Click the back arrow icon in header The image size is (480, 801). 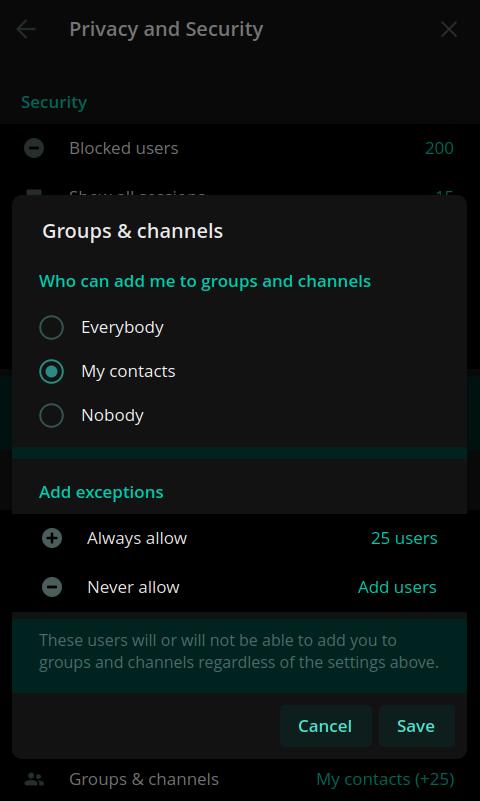pyautogui.click(x=26, y=29)
